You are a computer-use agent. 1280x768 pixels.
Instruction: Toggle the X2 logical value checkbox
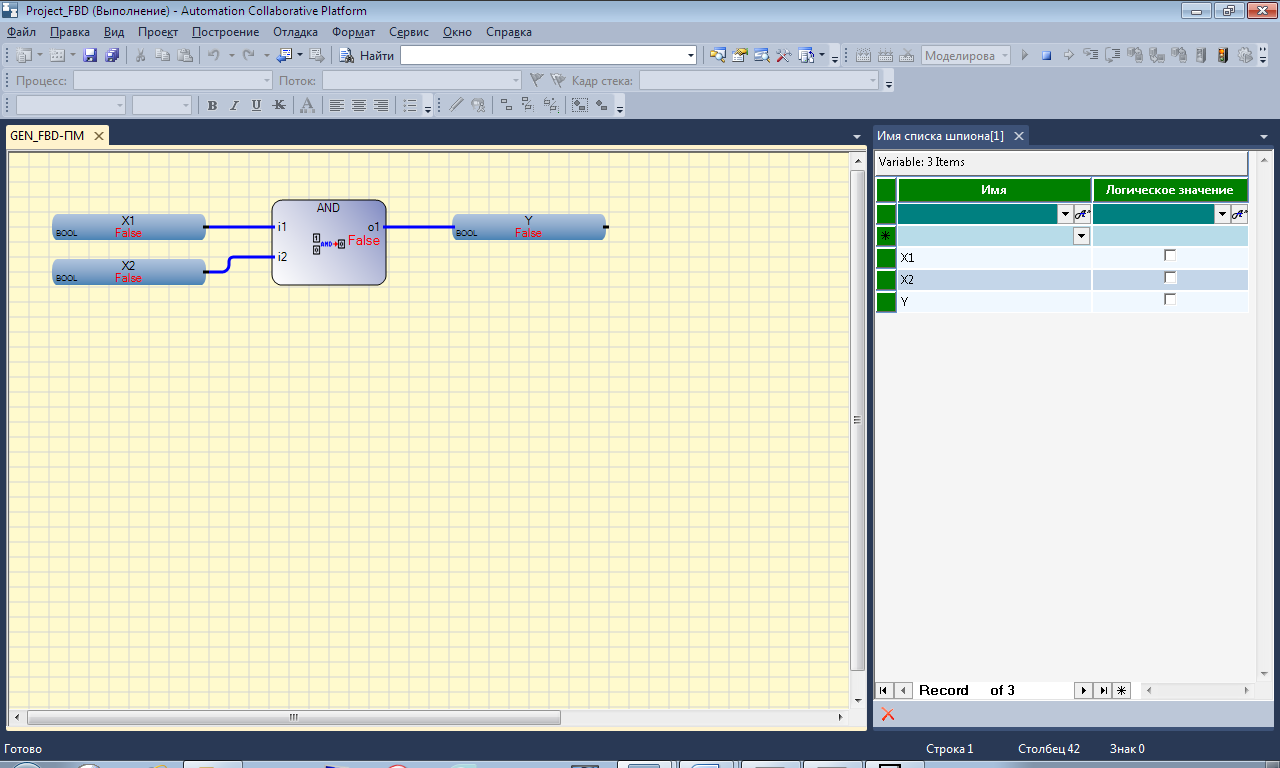pyautogui.click(x=1170, y=278)
